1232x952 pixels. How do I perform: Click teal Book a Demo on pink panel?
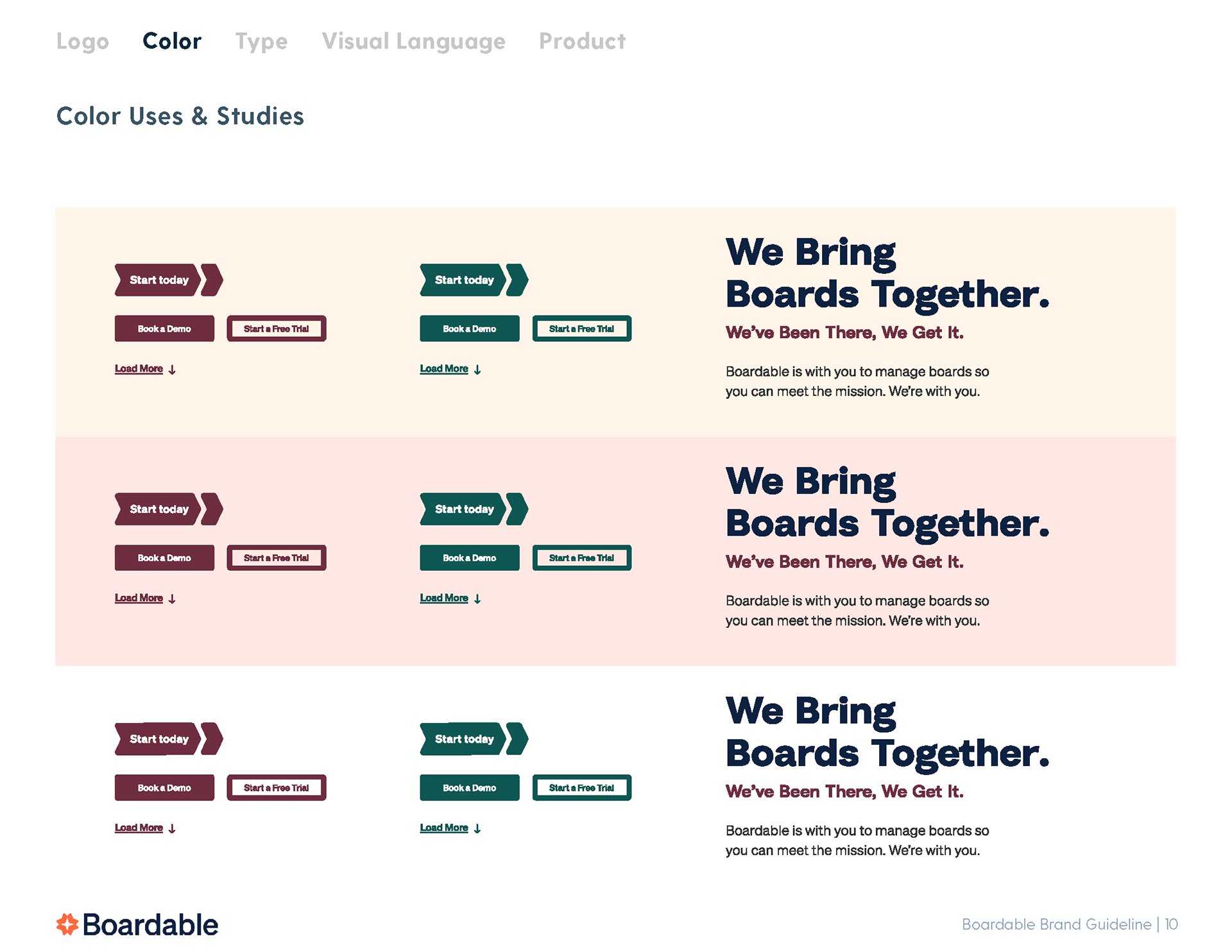click(470, 558)
